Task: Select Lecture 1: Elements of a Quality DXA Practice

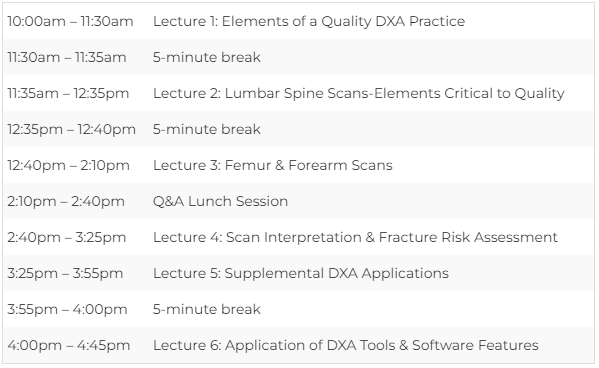Action: click(309, 21)
